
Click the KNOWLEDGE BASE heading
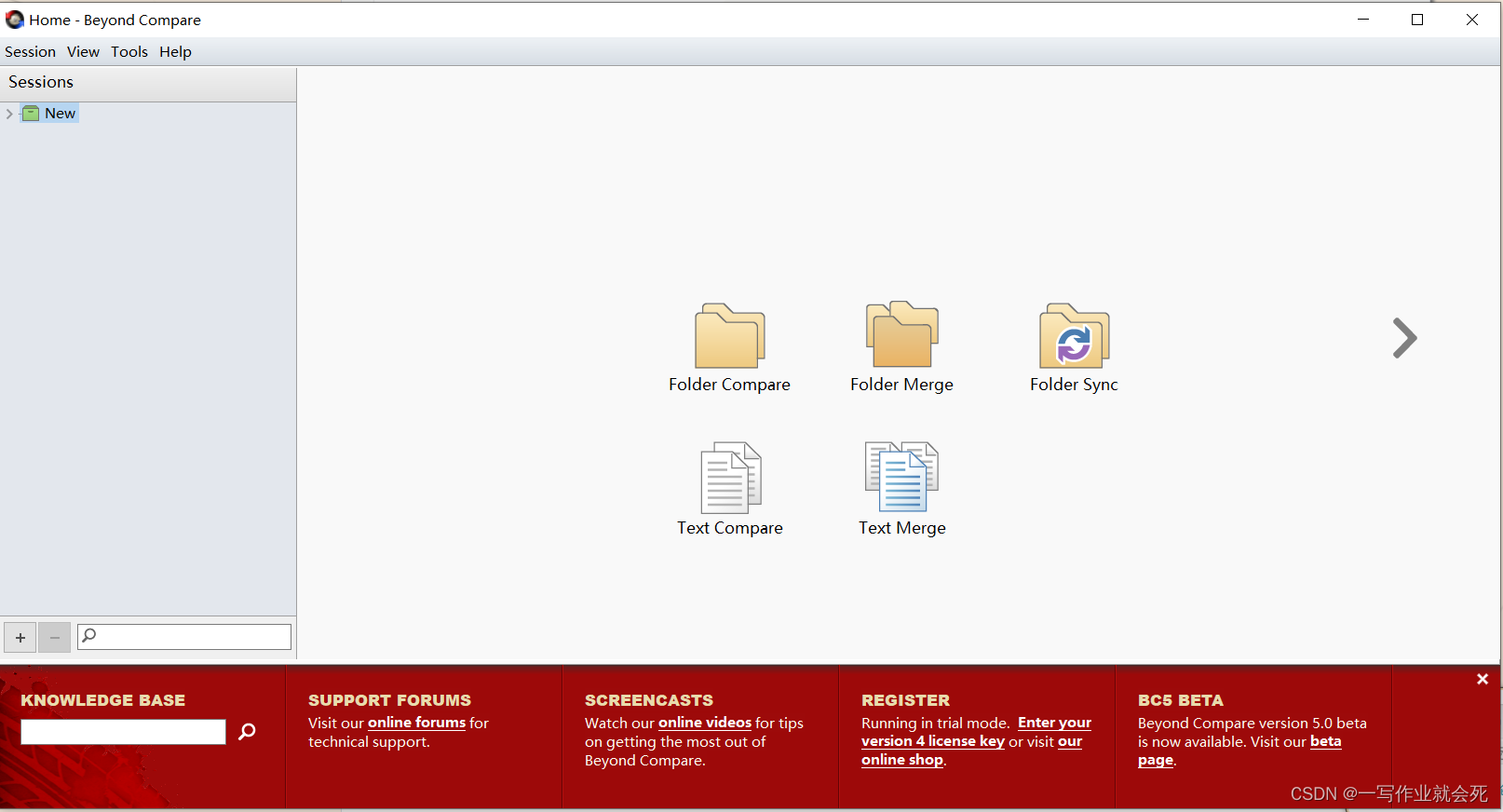[102, 700]
